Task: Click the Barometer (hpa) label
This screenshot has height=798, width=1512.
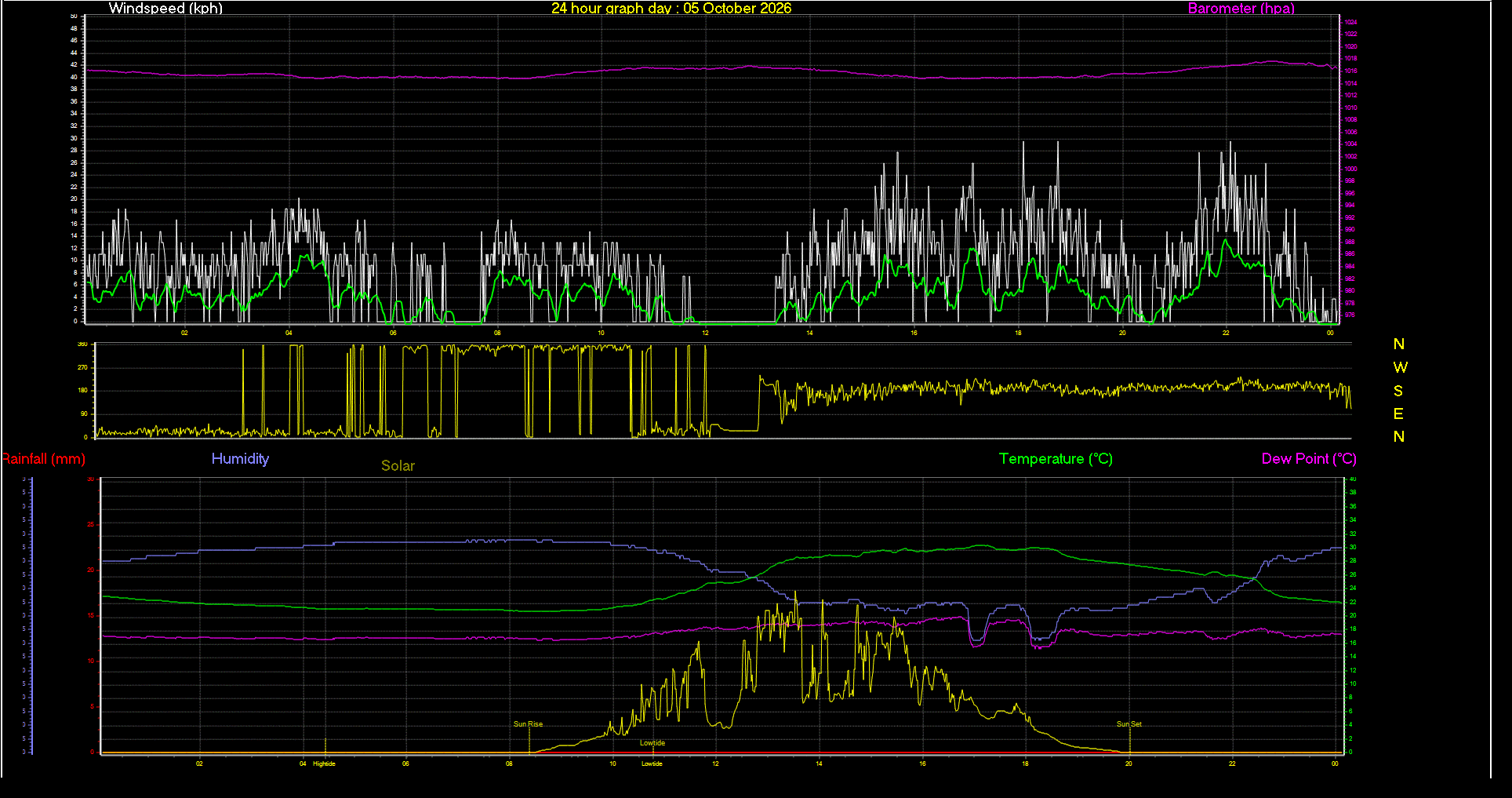Action: click(x=1241, y=9)
